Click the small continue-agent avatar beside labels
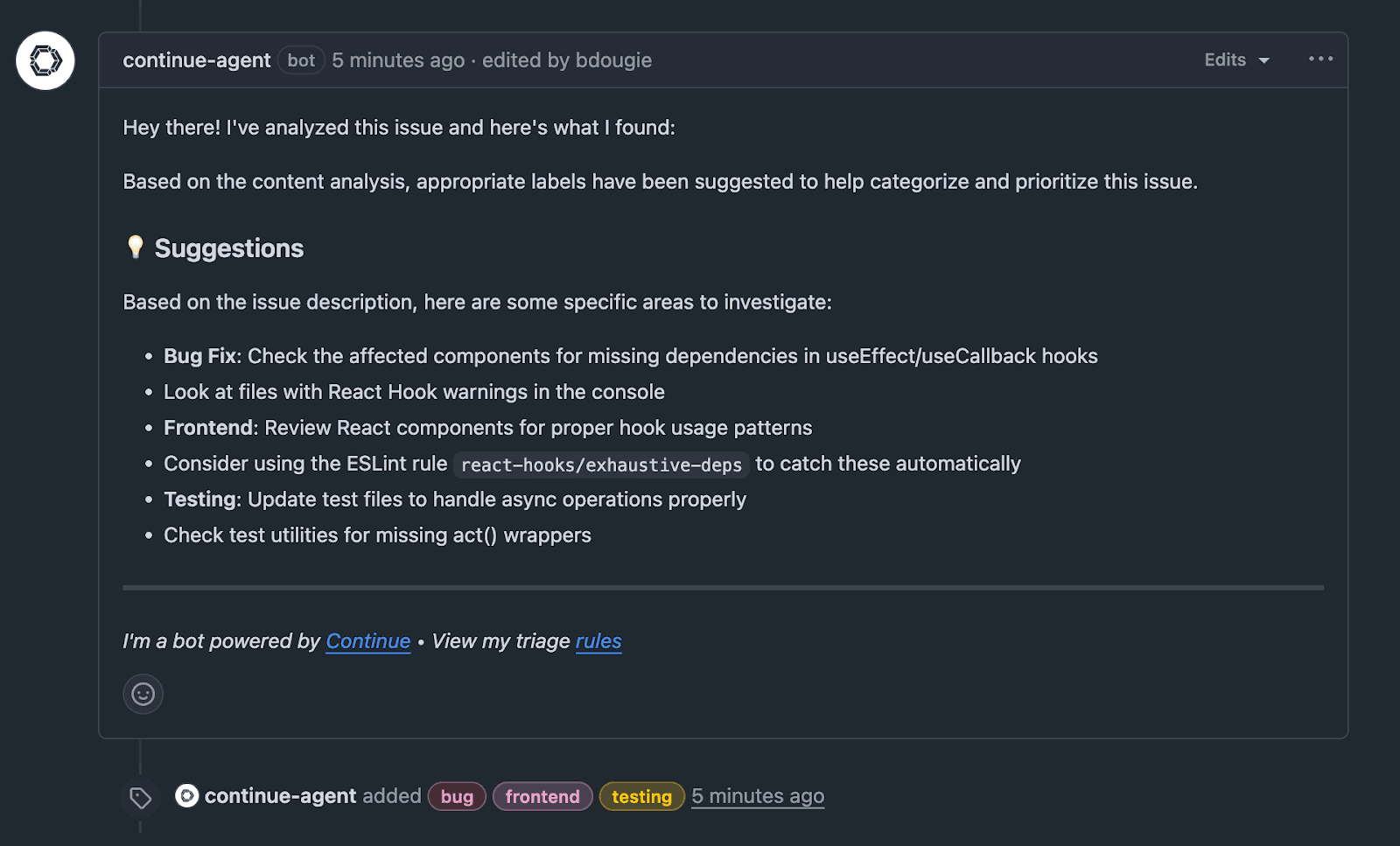The width and height of the screenshot is (1400, 846). click(x=186, y=795)
